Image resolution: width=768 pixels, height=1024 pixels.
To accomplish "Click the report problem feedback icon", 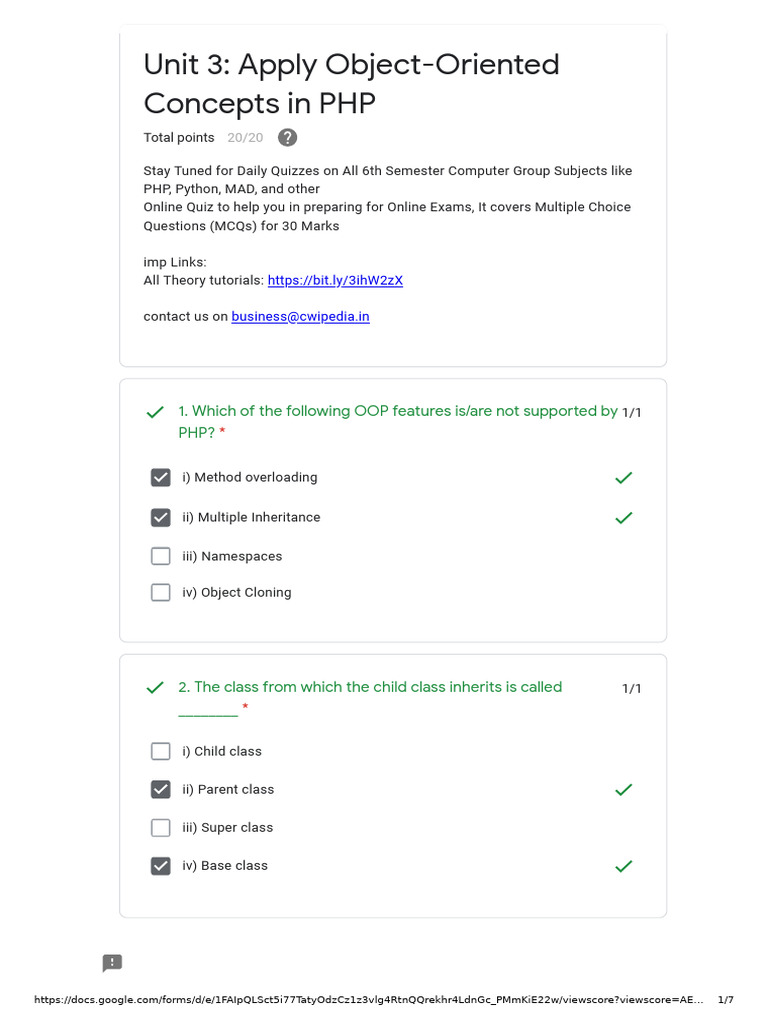I will point(112,963).
